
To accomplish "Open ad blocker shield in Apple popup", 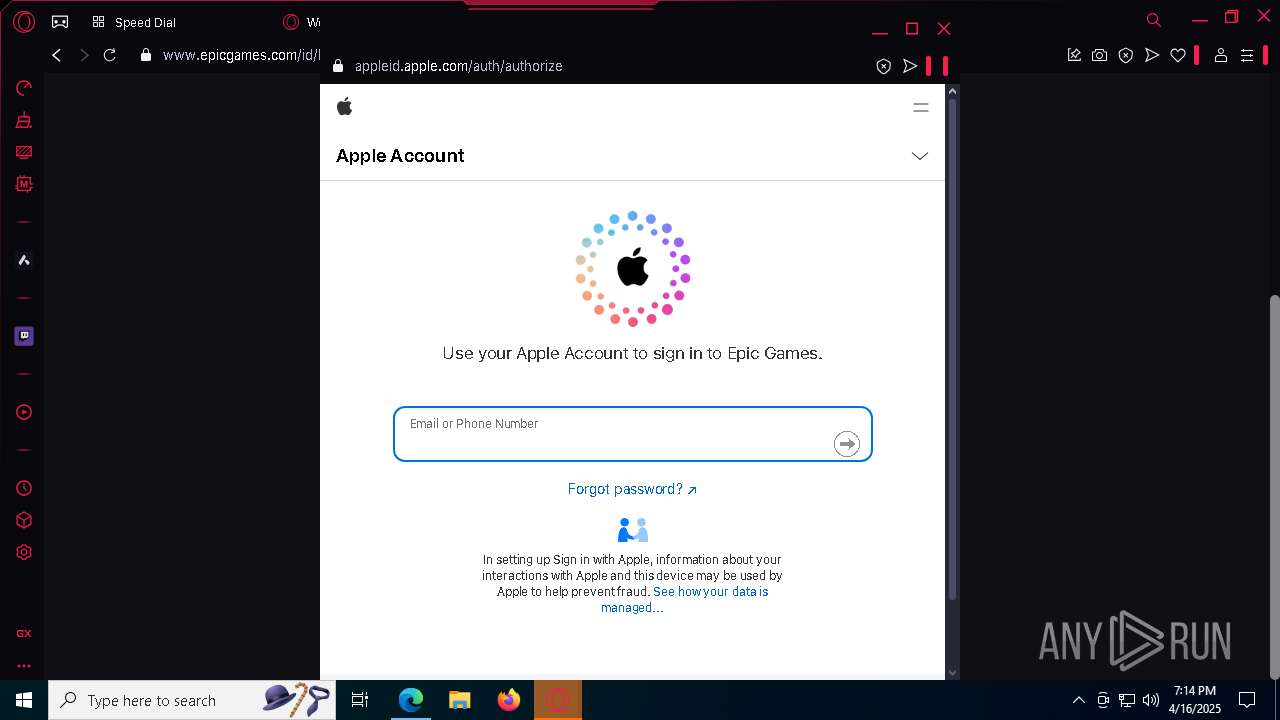I will click(x=883, y=66).
